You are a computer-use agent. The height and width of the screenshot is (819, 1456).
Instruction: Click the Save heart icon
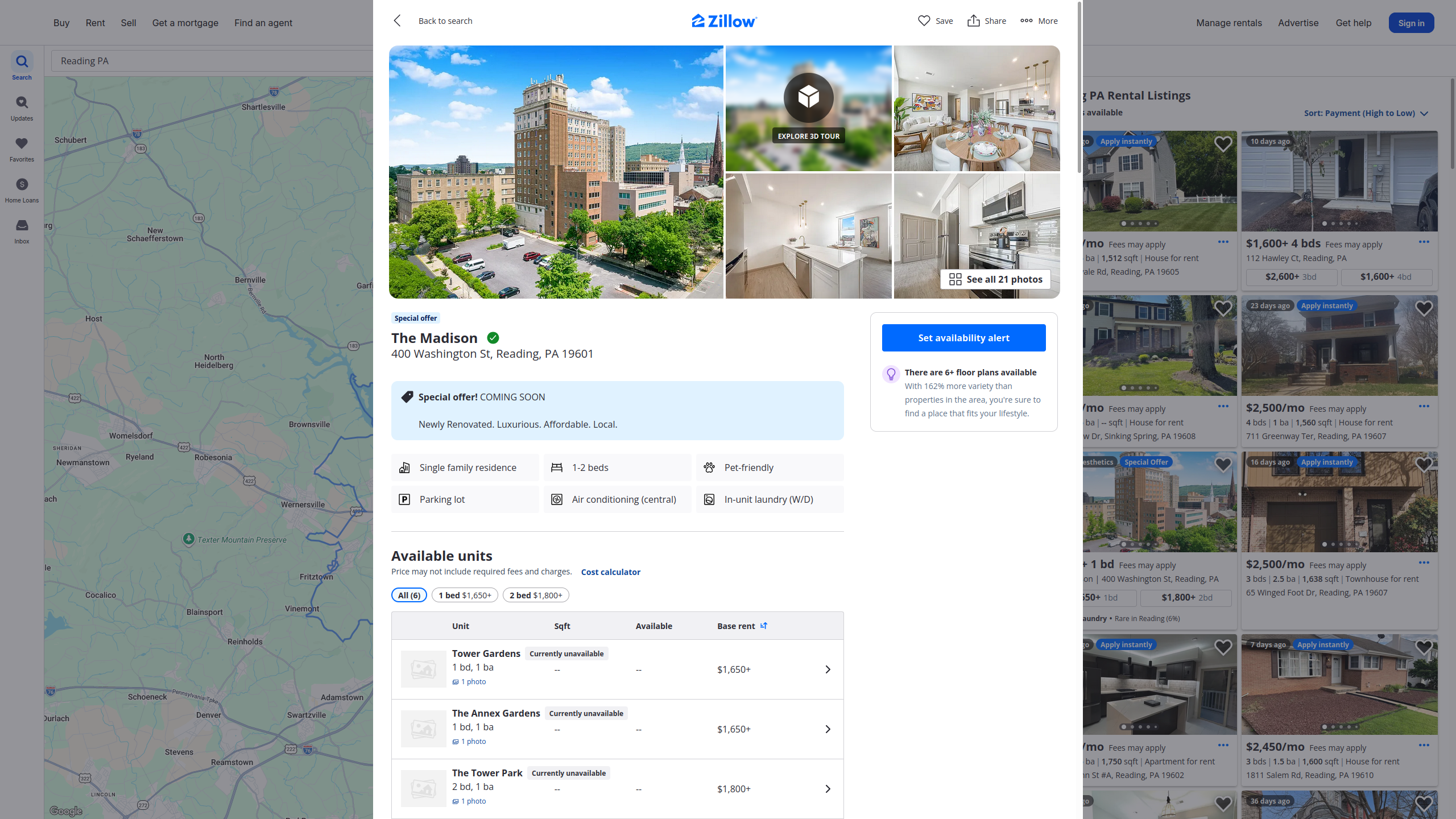click(x=924, y=21)
